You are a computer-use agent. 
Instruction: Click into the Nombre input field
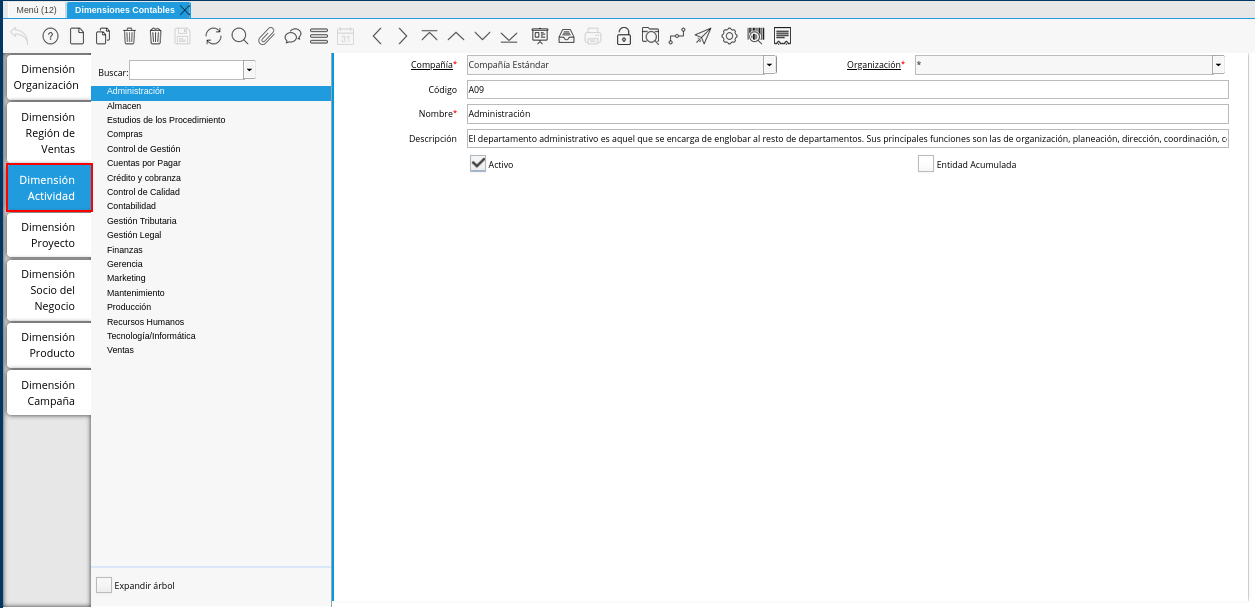[x=846, y=114]
